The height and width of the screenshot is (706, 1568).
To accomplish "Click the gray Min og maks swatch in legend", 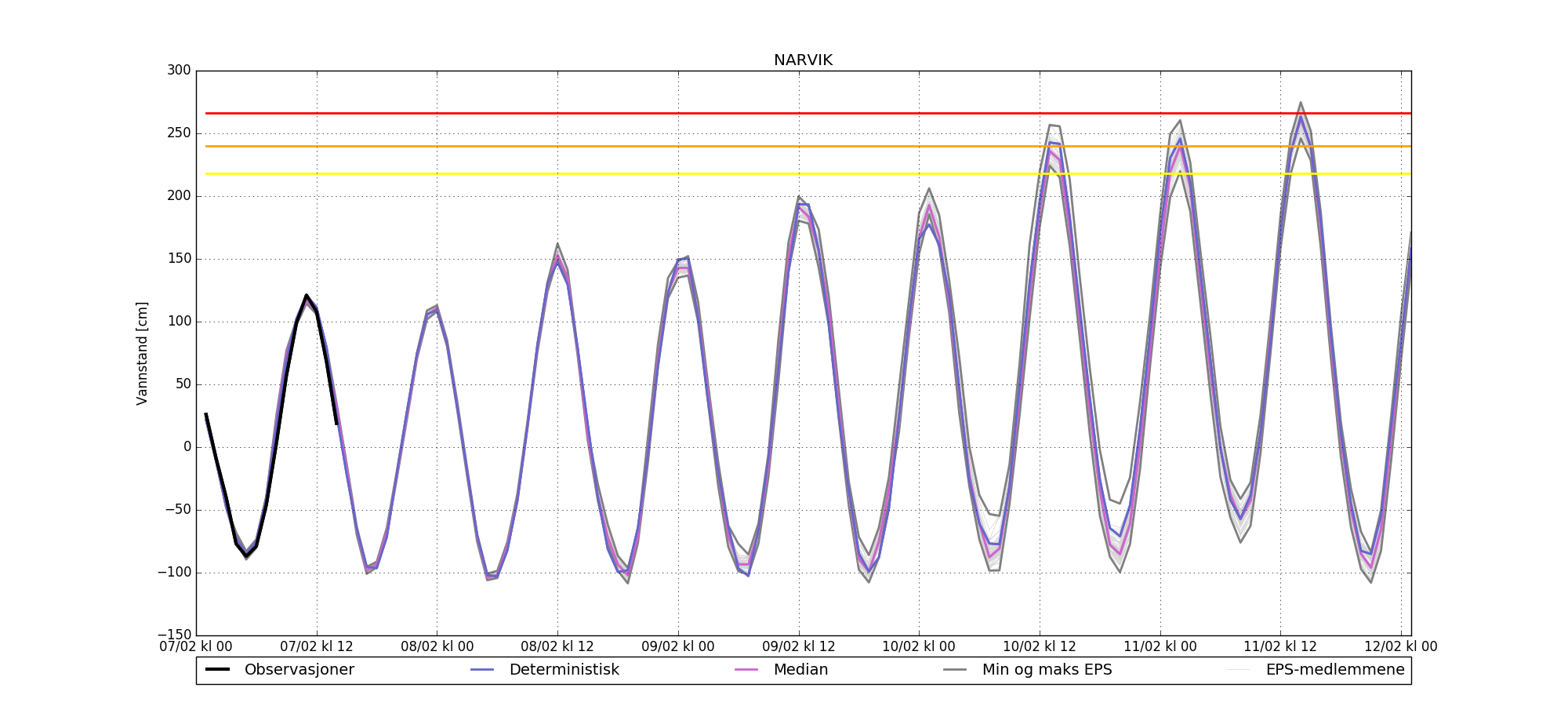I will pyautogui.click(x=955, y=670).
